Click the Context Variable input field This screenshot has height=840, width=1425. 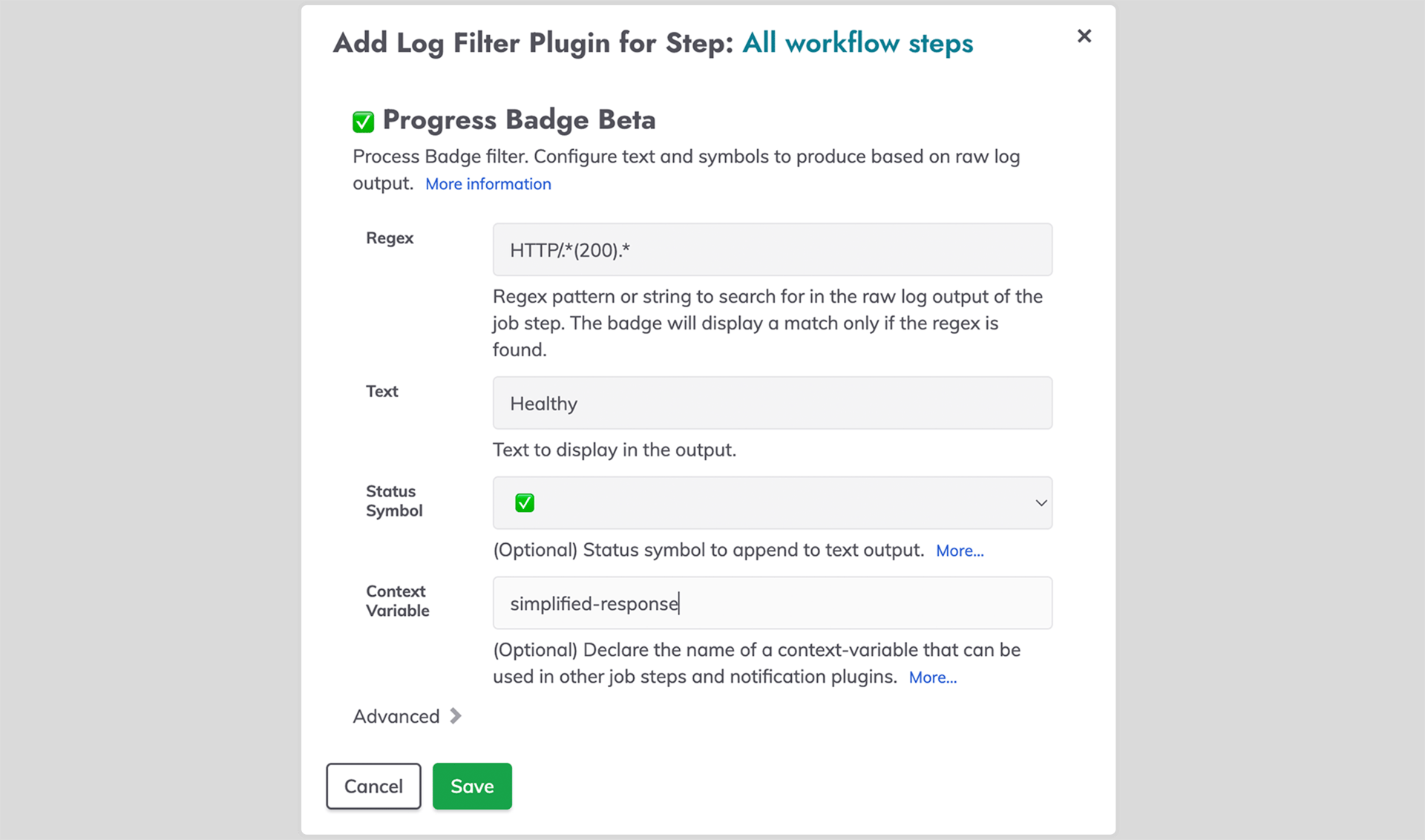772,603
